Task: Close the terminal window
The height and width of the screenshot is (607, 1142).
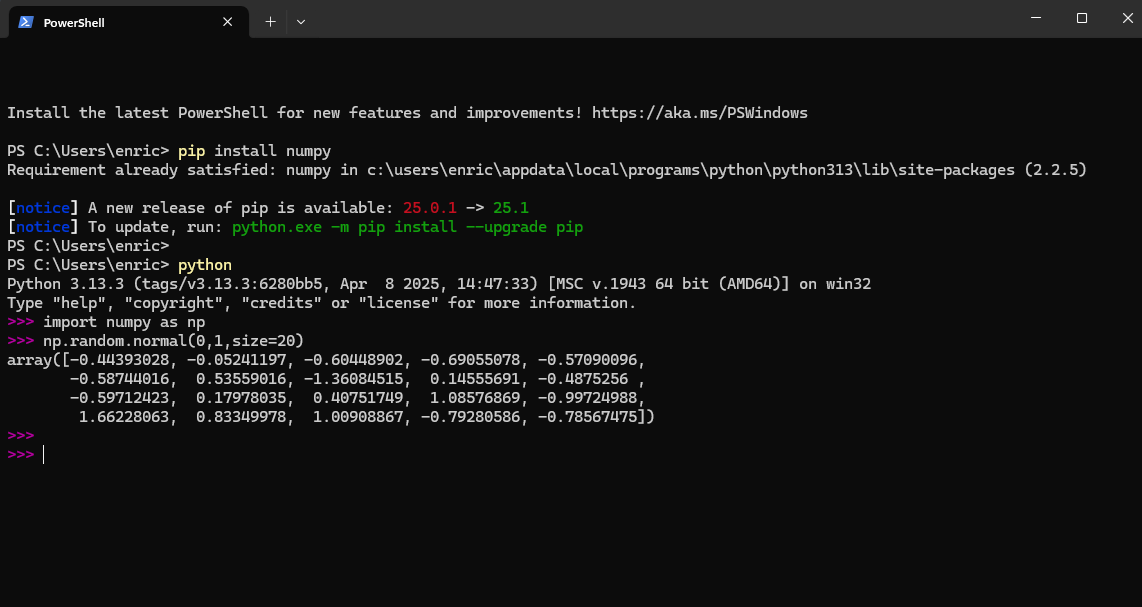Action: (1127, 18)
